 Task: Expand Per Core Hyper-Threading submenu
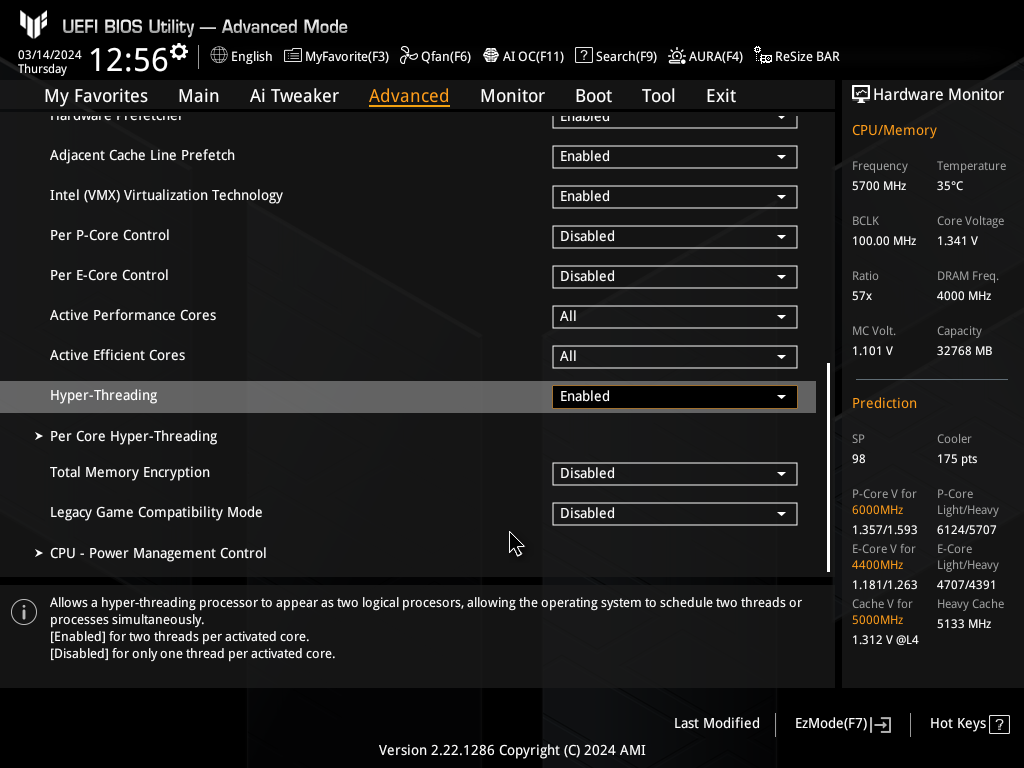click(x=133, y=437)
